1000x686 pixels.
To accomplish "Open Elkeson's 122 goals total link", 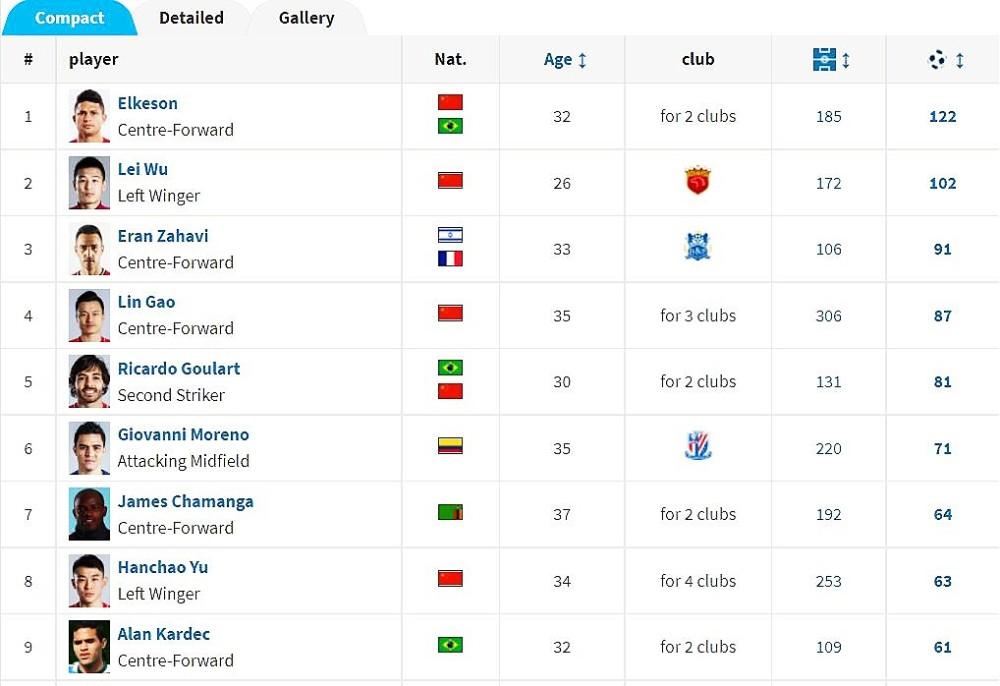I will (x=943, y=117).
